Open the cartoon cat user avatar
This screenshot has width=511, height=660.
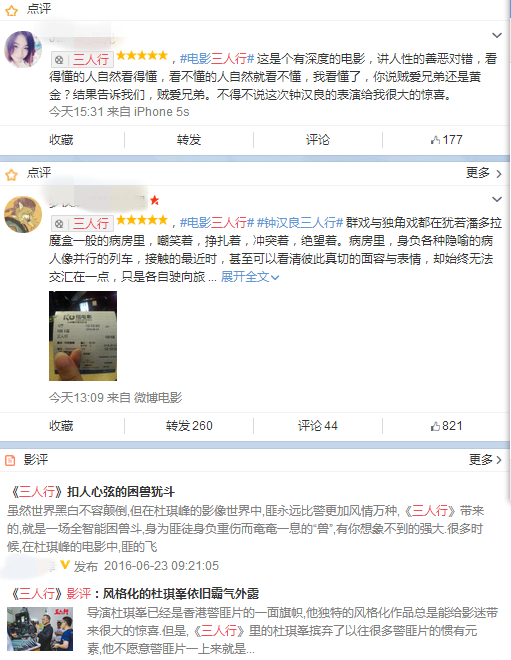[x=23, y=214]
